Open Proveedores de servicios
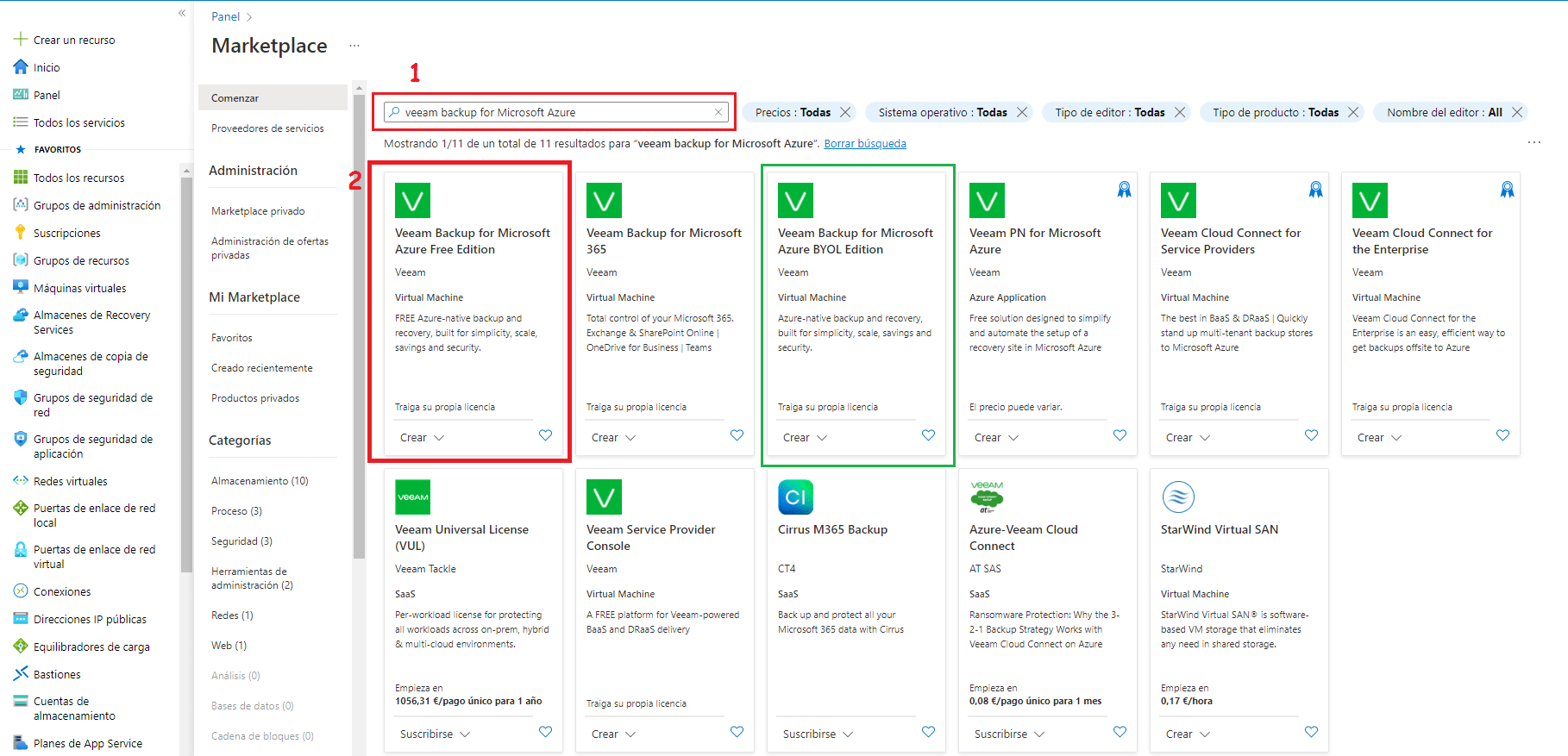The width and height of the screenshot is (1568, 756). pos(267,128)
